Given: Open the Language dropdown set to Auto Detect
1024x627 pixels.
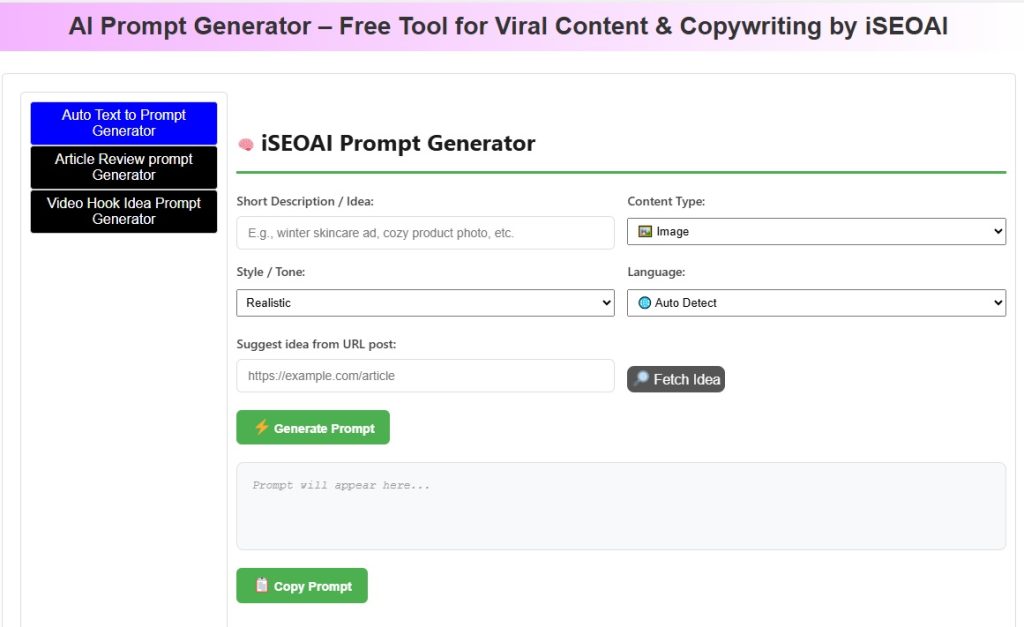Looking at the screenshot, I should (817, 302).
